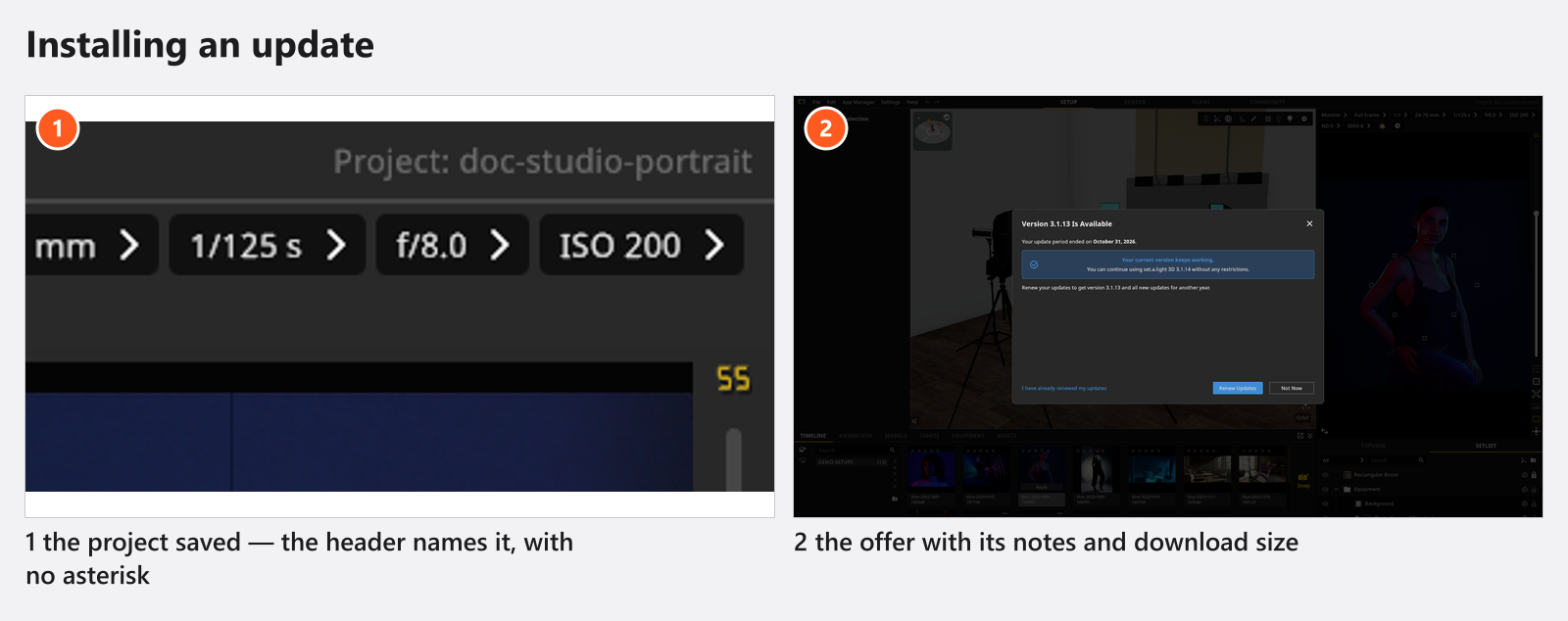Click the double-chevron collapse icon above timeline
The height and width of the screenshot is (621, 1568).
[x=1310, y=435]
